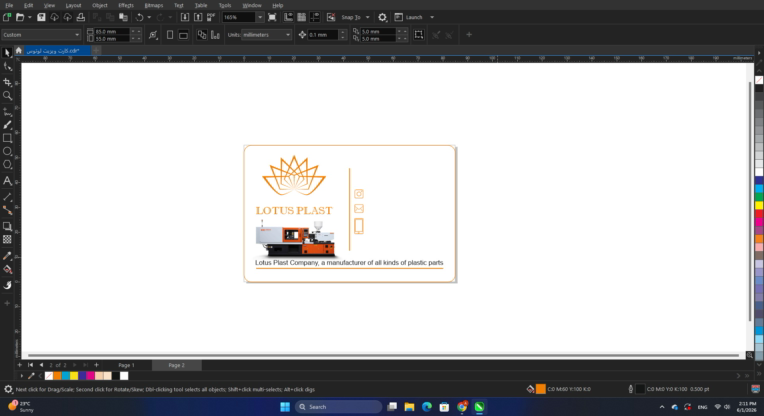Expand the Launch dropdown arrow
This screenshot has width=764, height=416.
432,17
